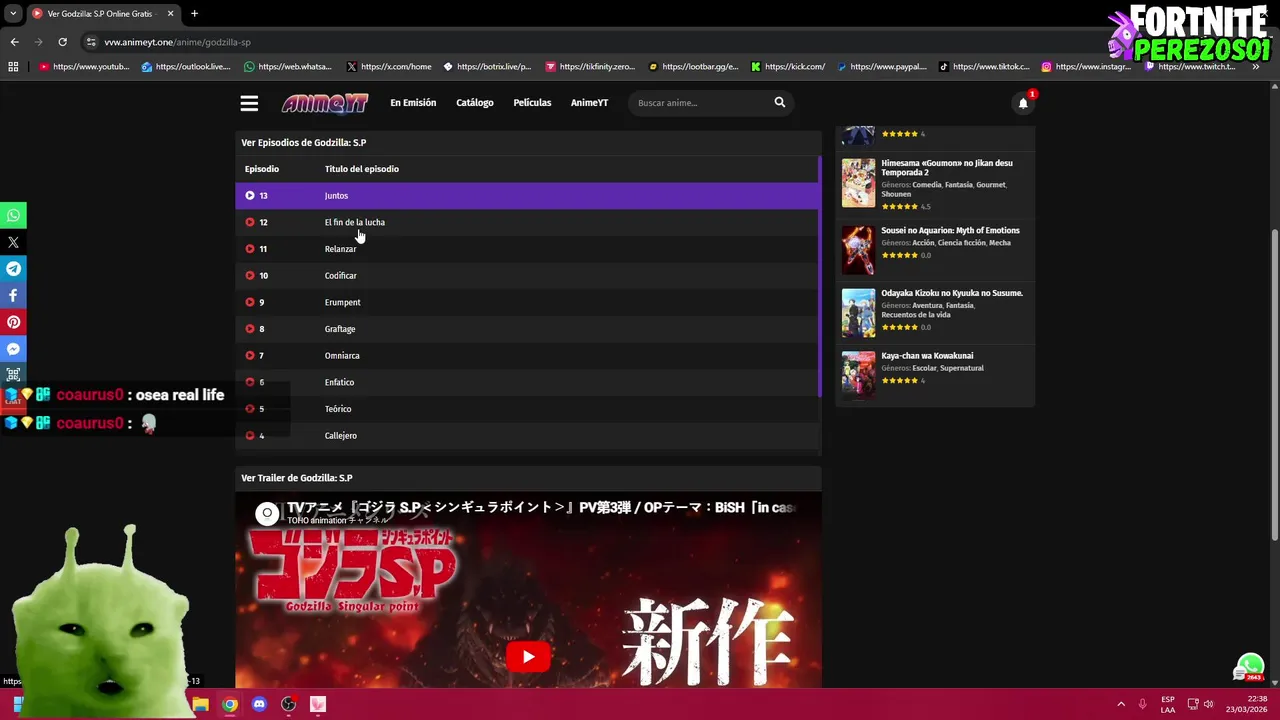Click Chrome icon in the taskbar
Viewport: 1280px width, 720px height.
click(x=230, y=704)
